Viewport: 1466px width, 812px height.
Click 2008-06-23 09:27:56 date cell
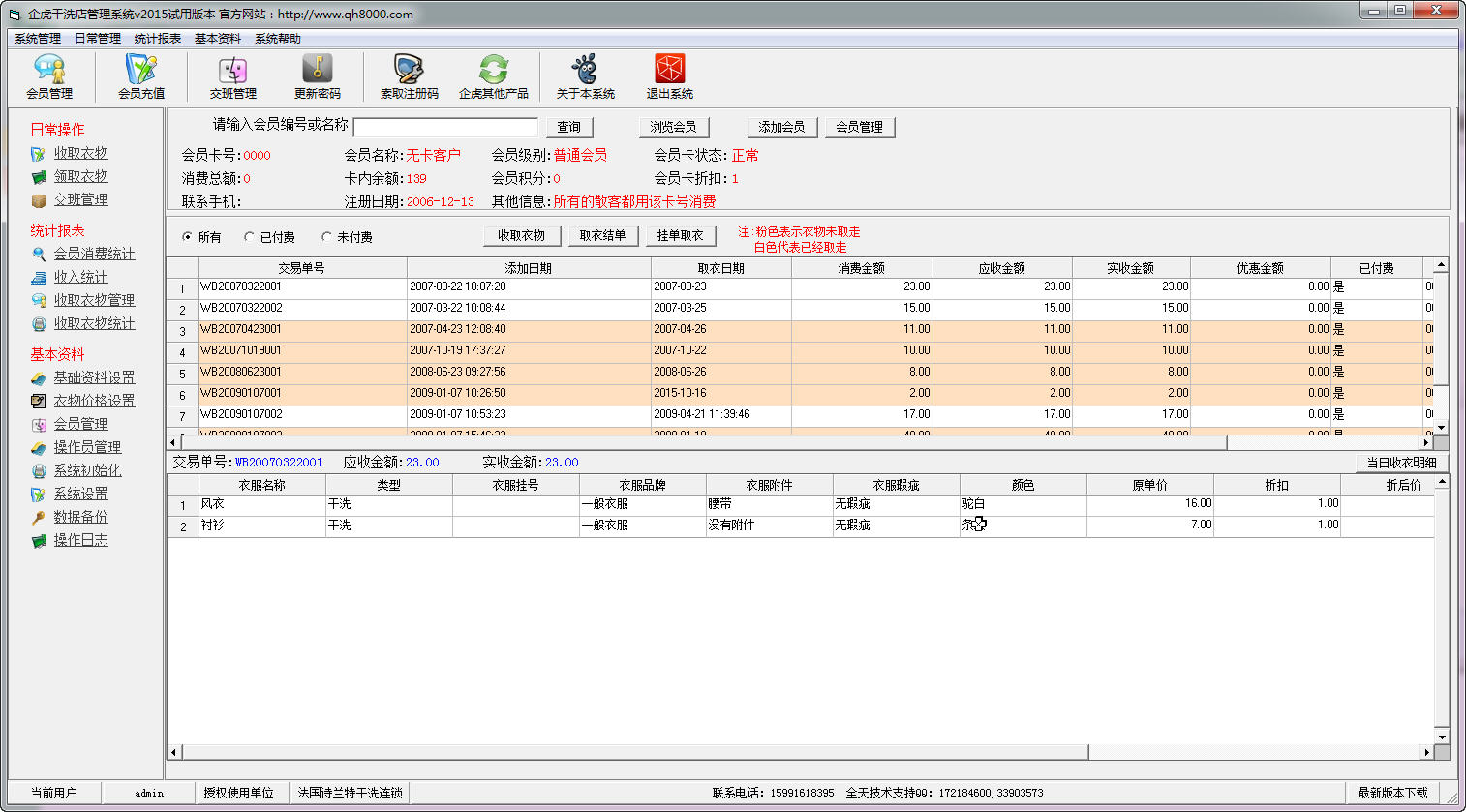coord(529,373)
